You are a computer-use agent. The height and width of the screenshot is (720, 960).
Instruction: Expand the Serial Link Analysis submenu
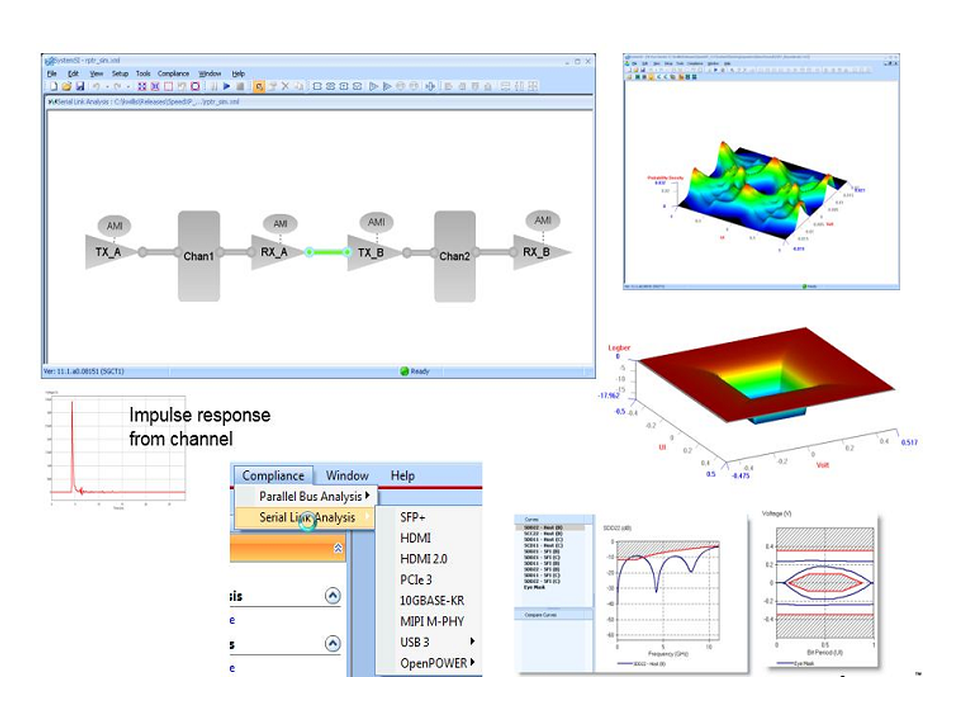[x=307, y=517]
